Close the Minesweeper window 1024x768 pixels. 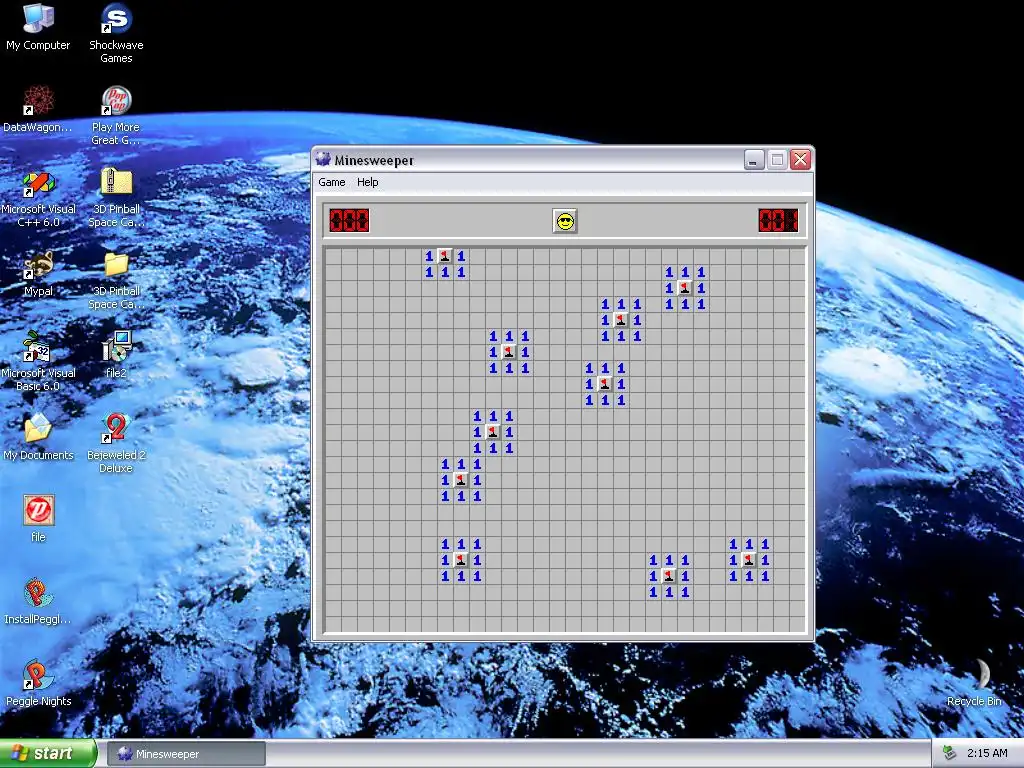(x=801, y=160)
